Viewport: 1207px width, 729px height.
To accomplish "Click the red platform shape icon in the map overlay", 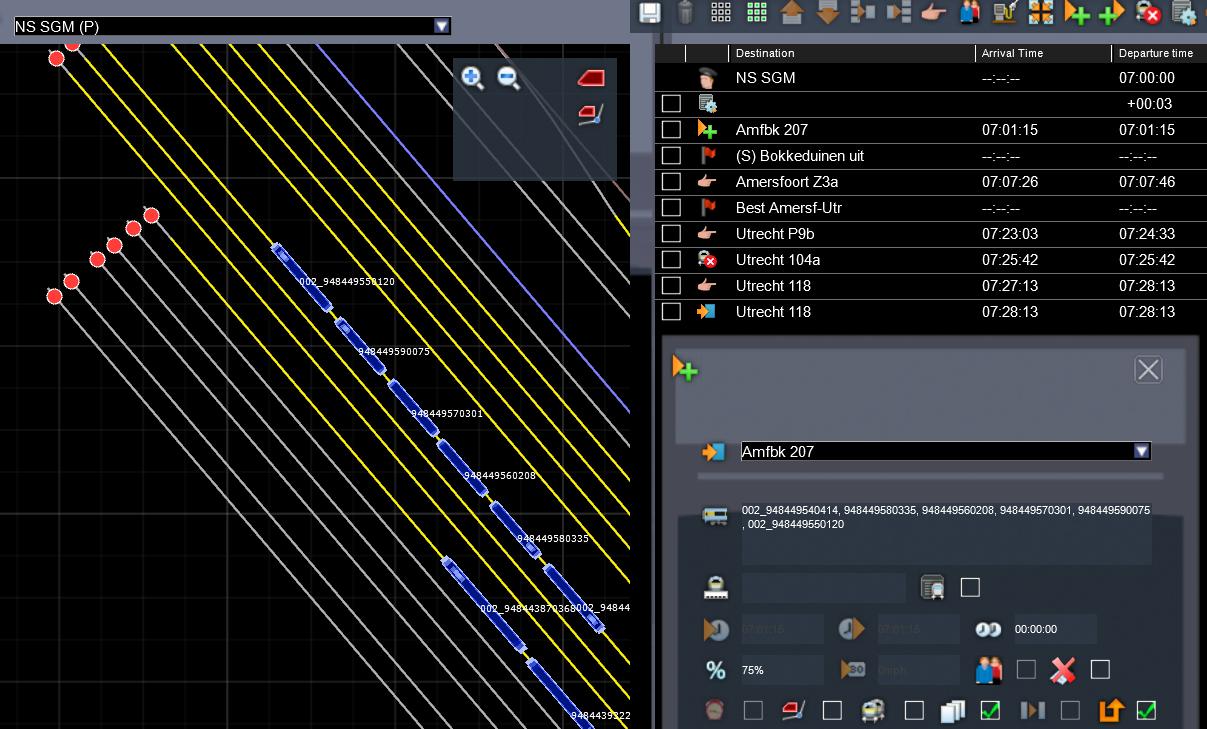I will tap(591, 78).
